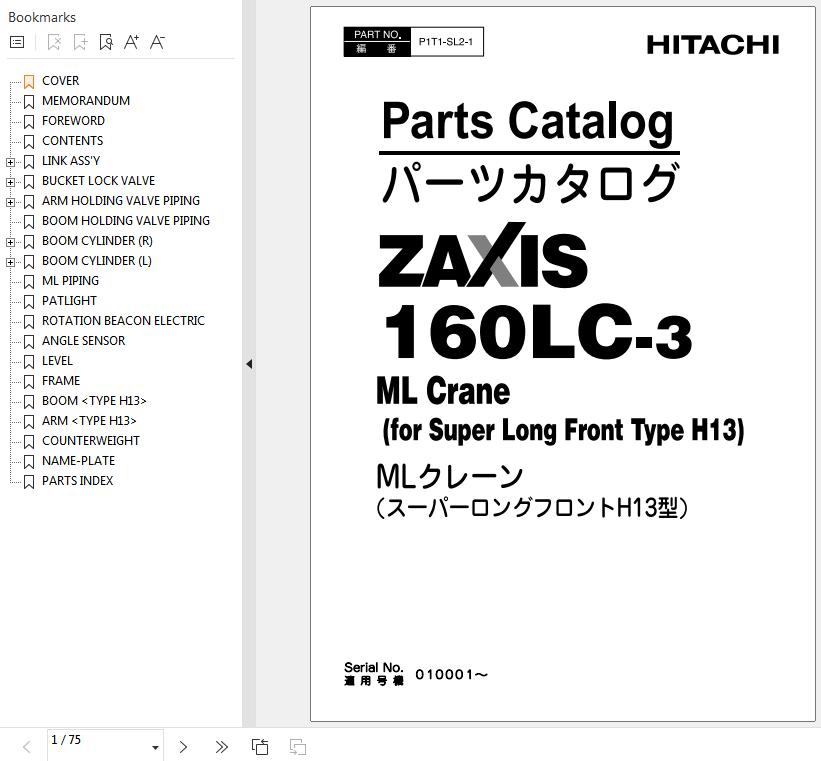
Task: Open the LEVEL bookmark
Action: (x=57, y=361)
